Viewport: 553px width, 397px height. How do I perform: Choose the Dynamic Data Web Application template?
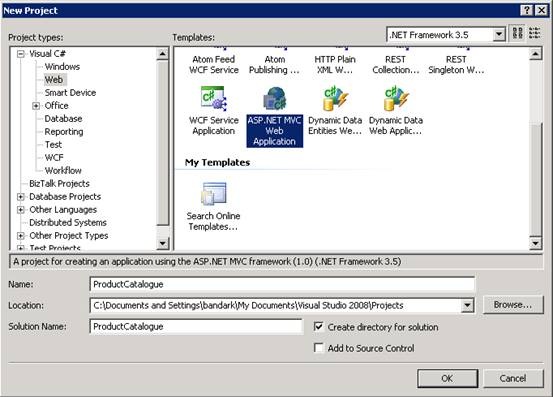[395, 111]
